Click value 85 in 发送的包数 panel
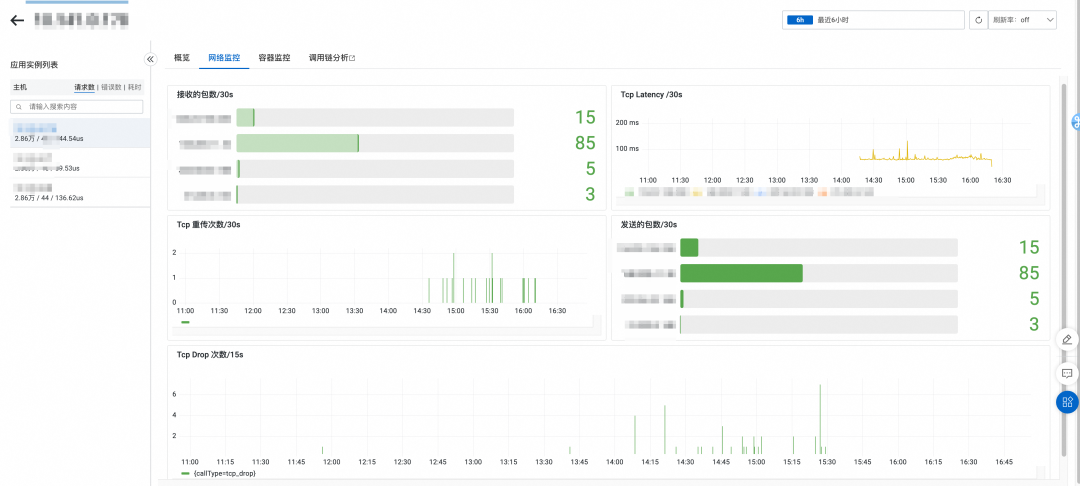The image size is (1080, 486). point(1029,273)
